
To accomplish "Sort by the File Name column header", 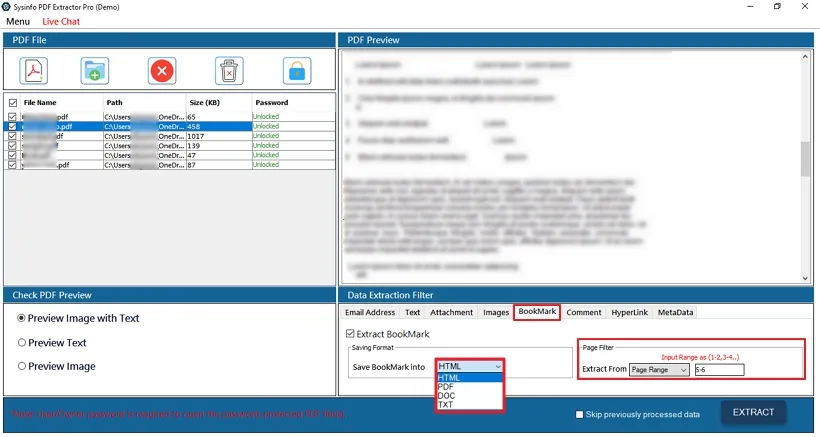I will pos(62,102).
